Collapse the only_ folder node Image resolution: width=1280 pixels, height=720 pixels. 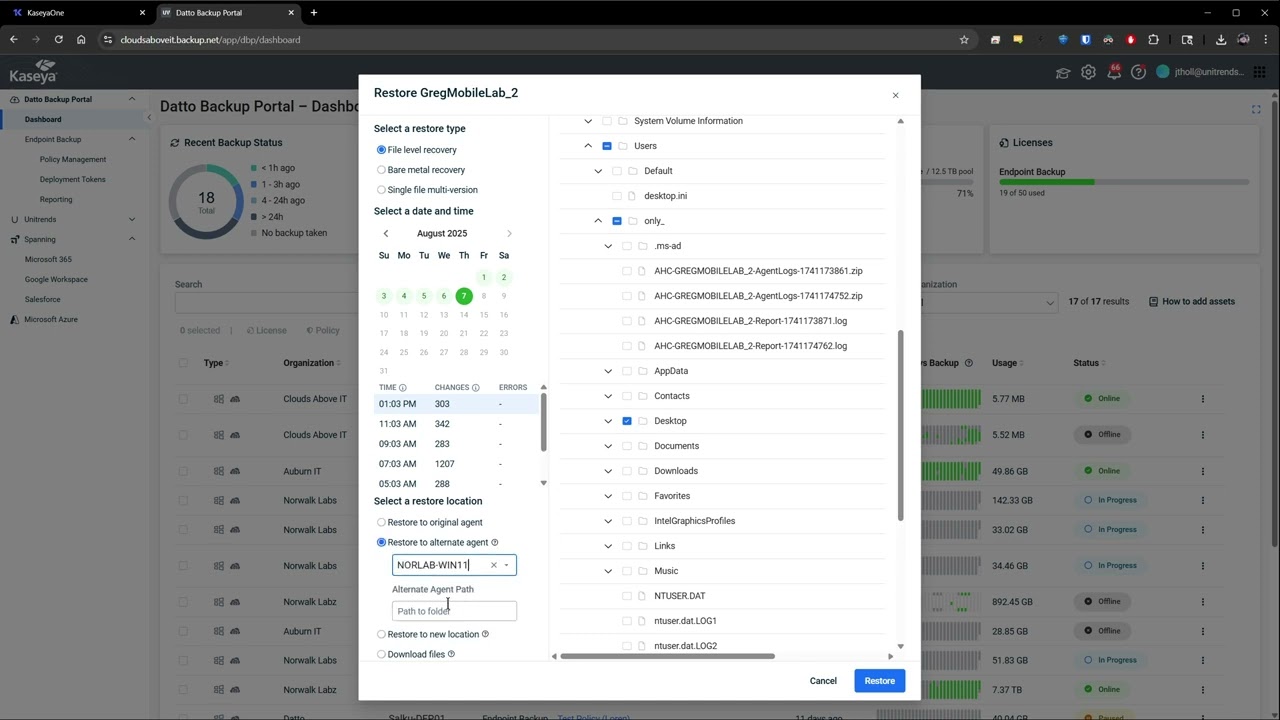[598, 221]
